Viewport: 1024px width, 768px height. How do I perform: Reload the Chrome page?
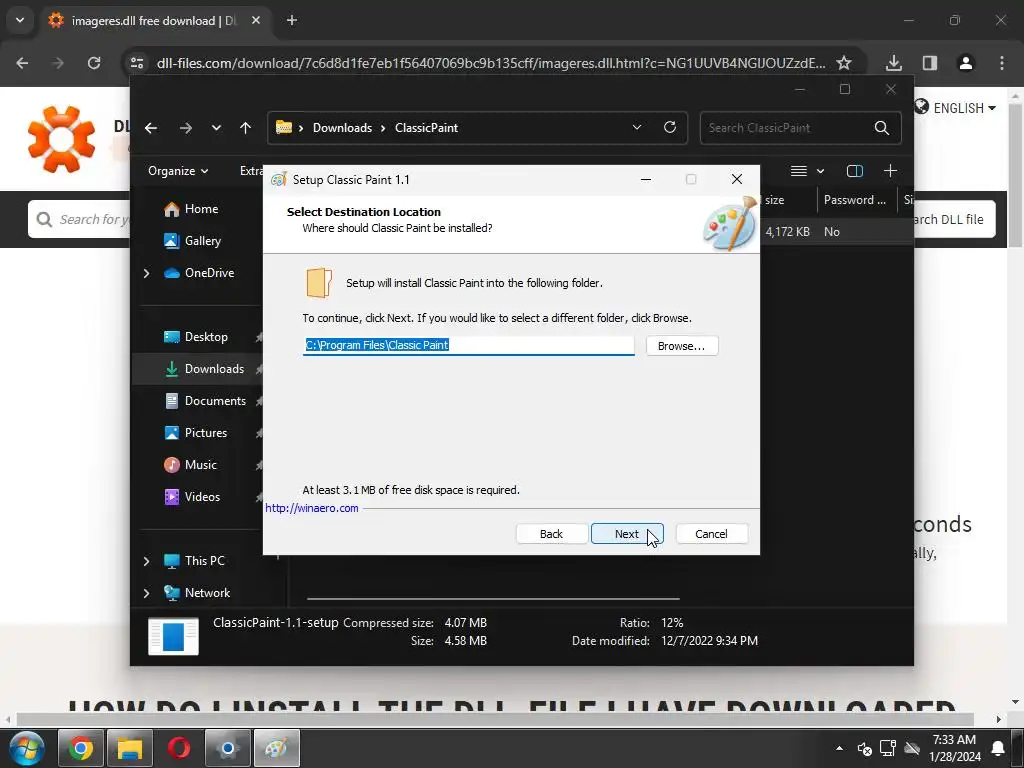(x=94, y=63)
